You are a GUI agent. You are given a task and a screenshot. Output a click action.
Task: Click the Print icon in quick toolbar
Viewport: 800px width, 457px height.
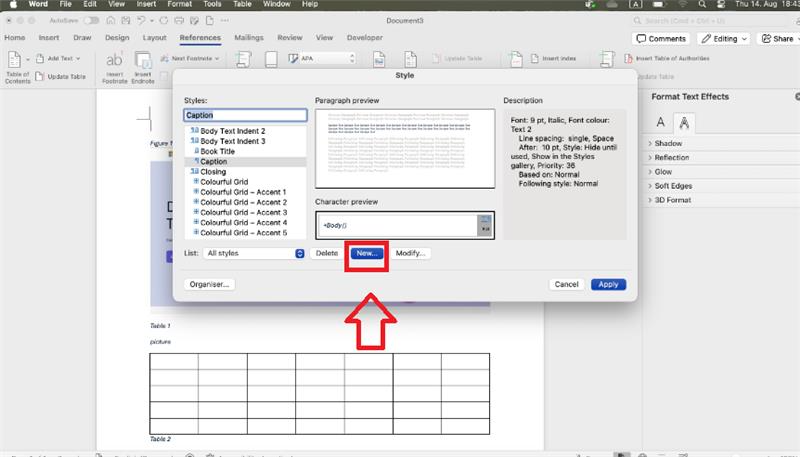(179, 20)
